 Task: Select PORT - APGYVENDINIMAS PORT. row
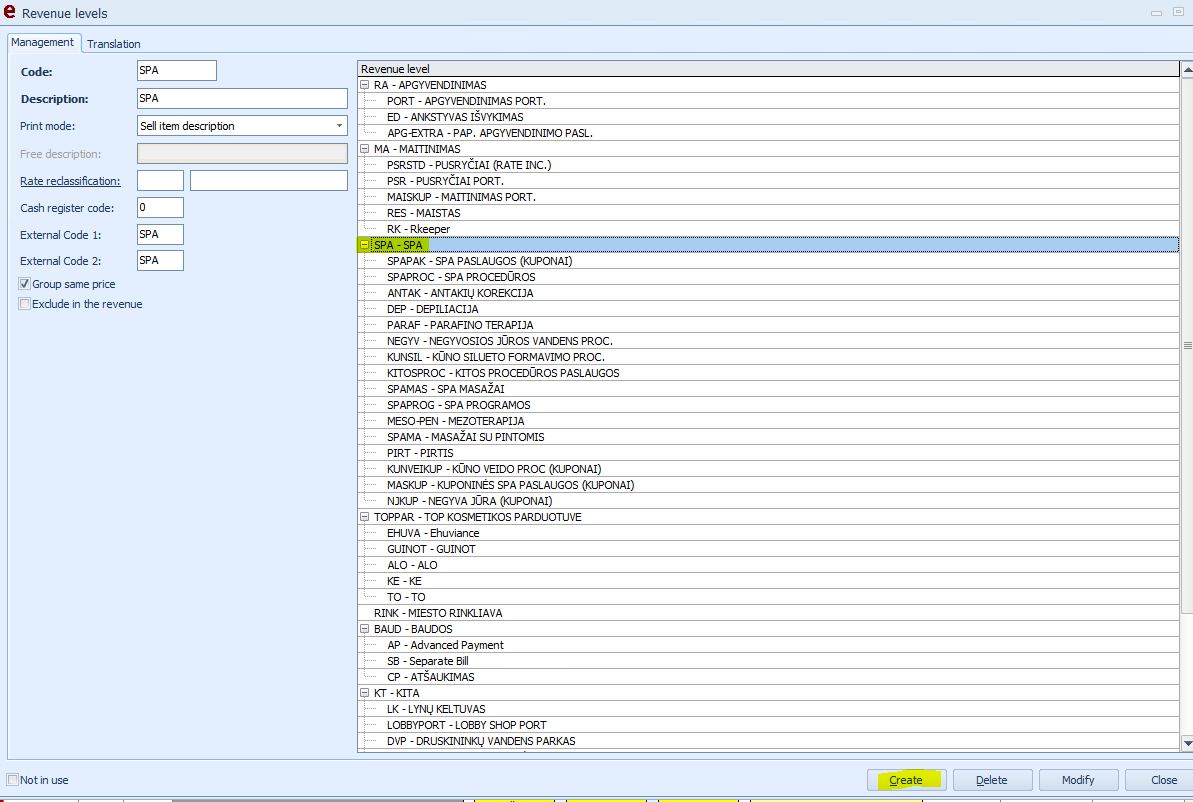tap(768, 101)
